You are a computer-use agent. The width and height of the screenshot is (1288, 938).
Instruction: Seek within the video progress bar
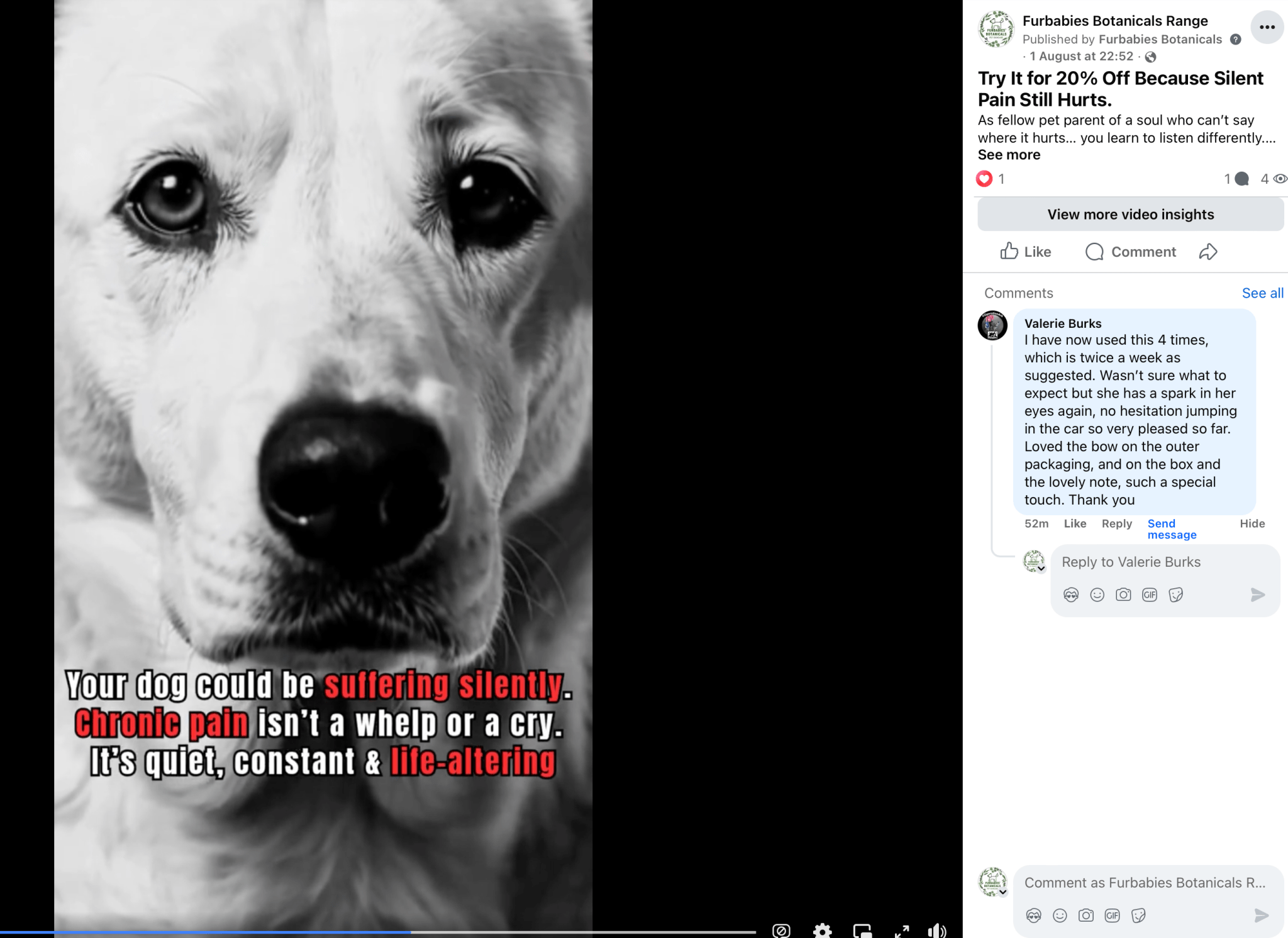pos(377,932)
